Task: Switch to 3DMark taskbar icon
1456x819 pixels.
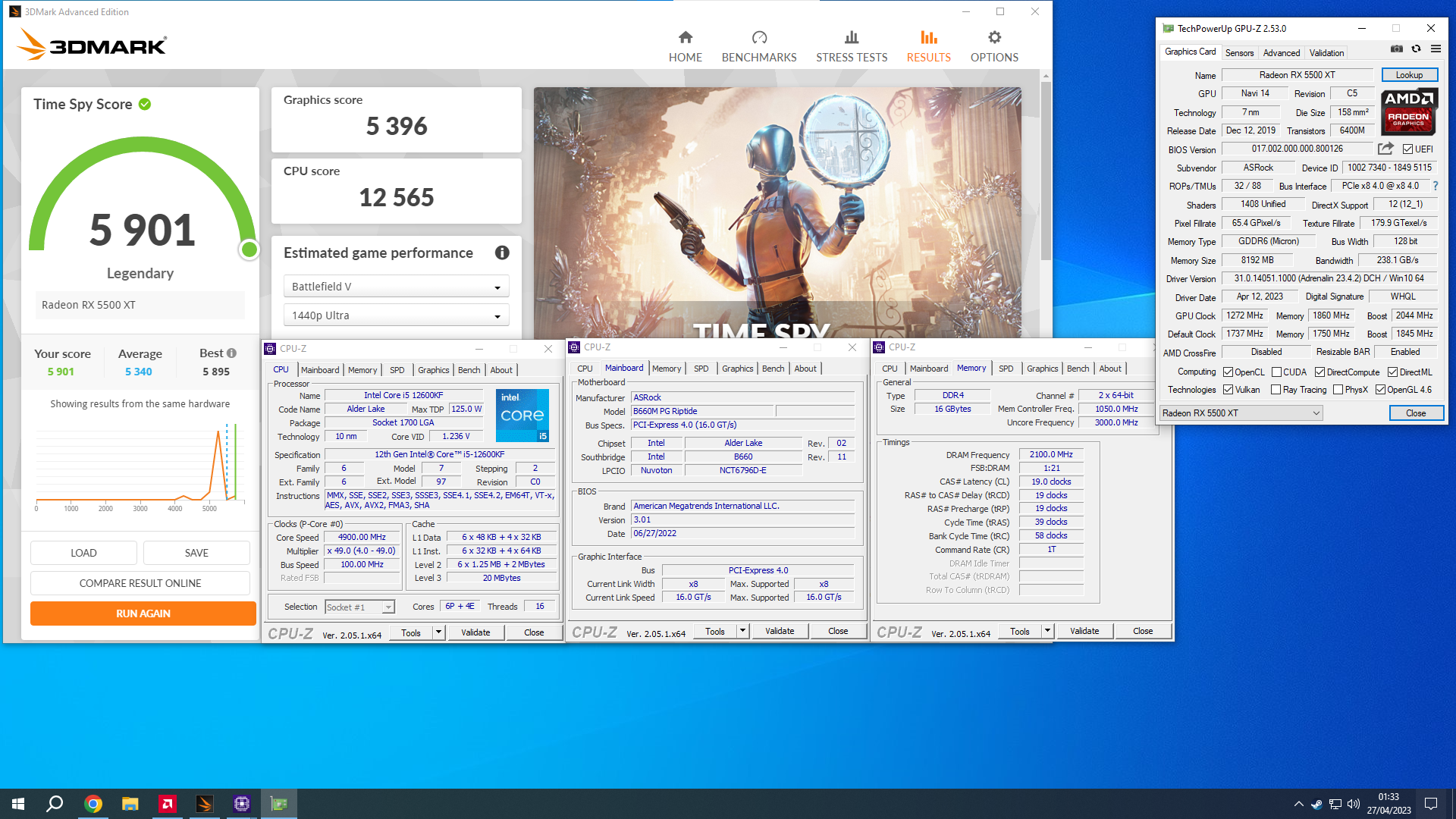Action: (204, 804)
